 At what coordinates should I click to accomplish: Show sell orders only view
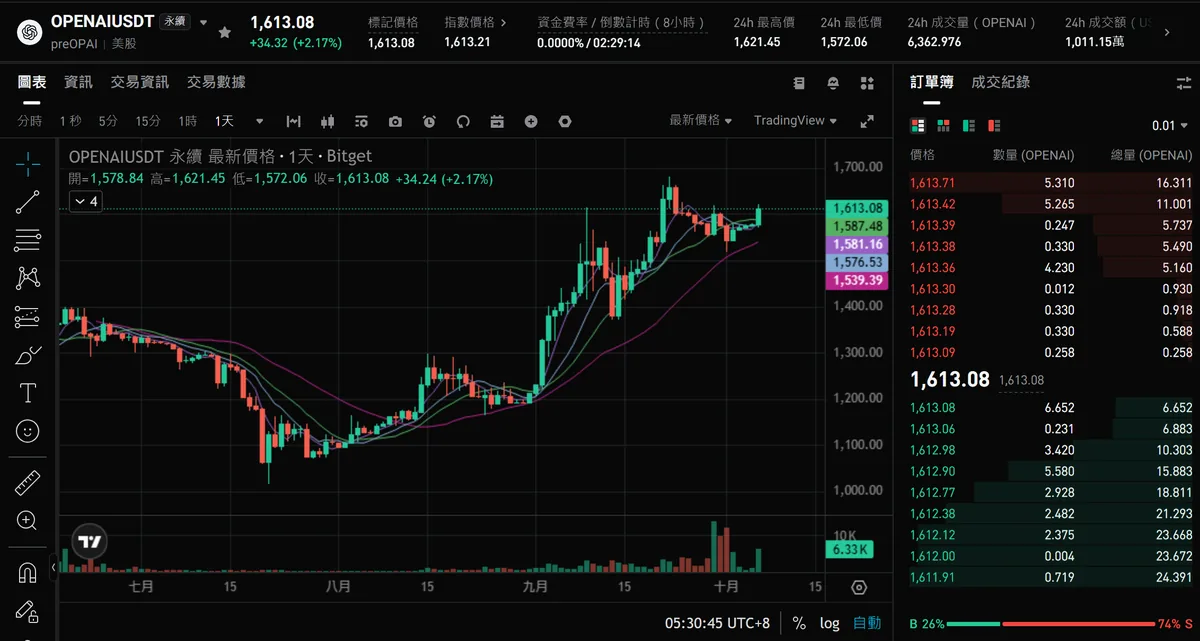pos(993,126)
